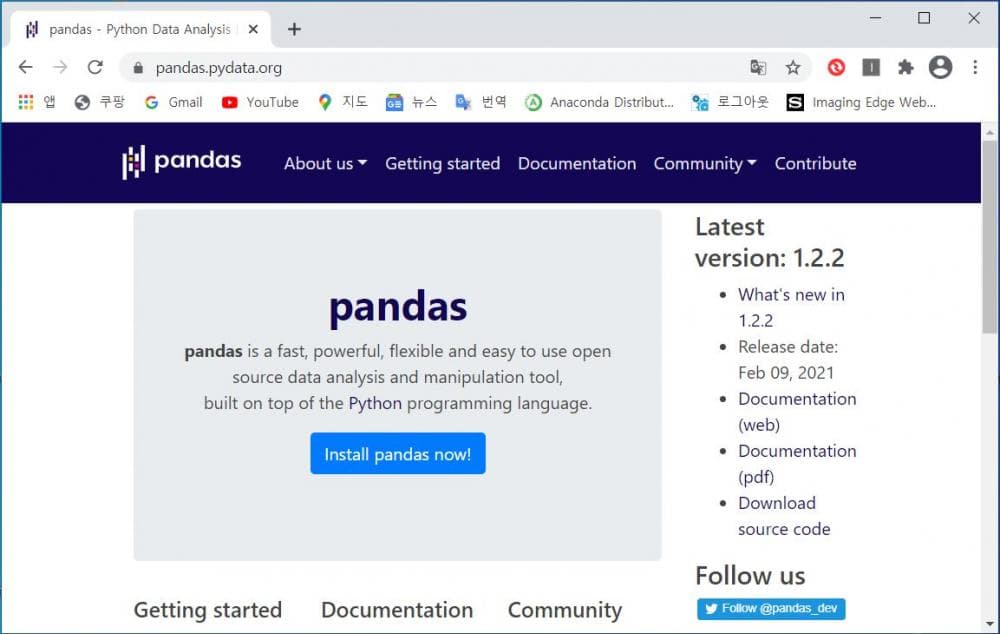Viewport: 1000px width, 634px height.
Task: Click the Follow @pandas_dev Twitter button
Action: tap(771, 608)
